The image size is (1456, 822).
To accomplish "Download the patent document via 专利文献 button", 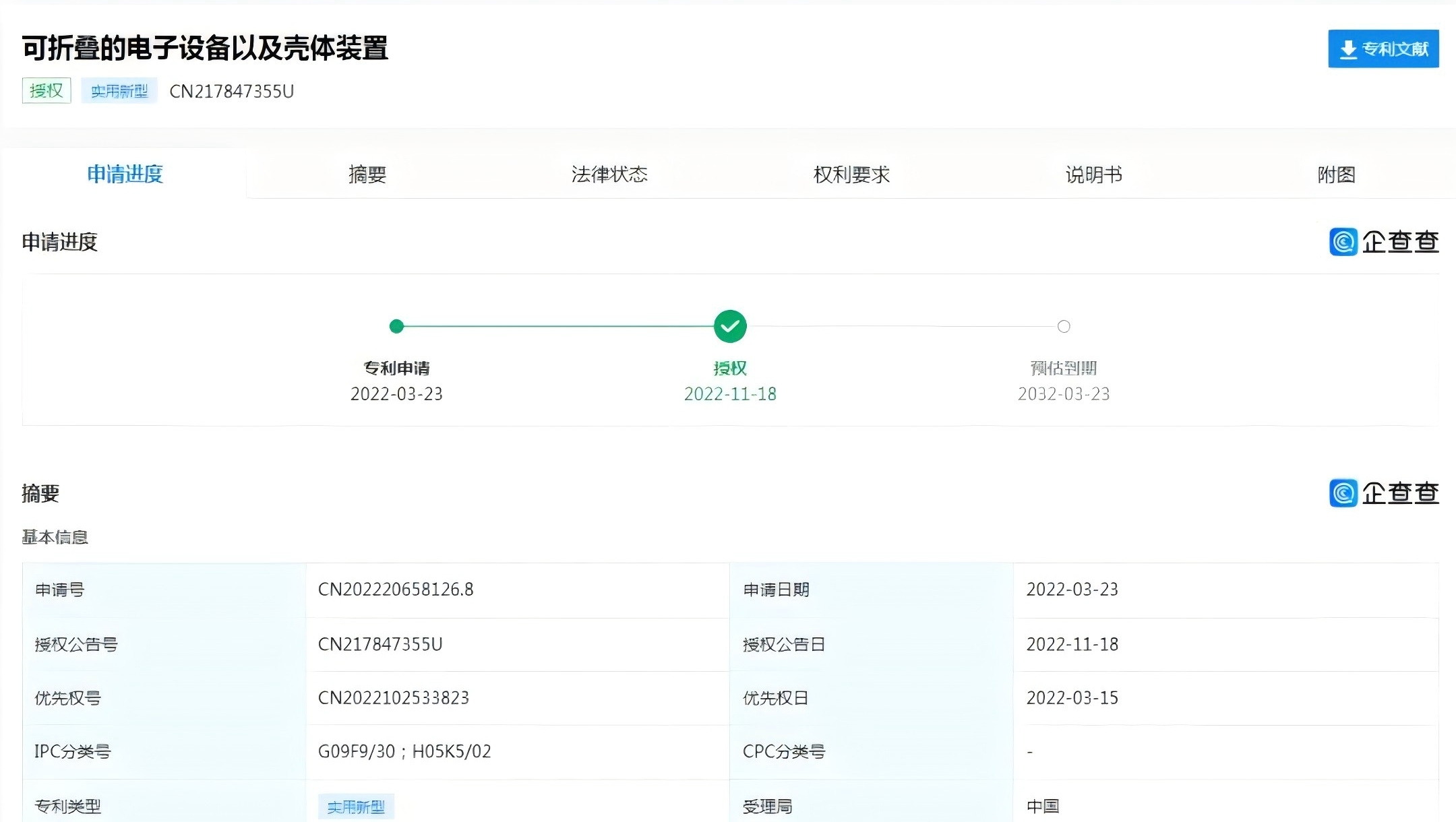I will click(x=1383, y=49).
